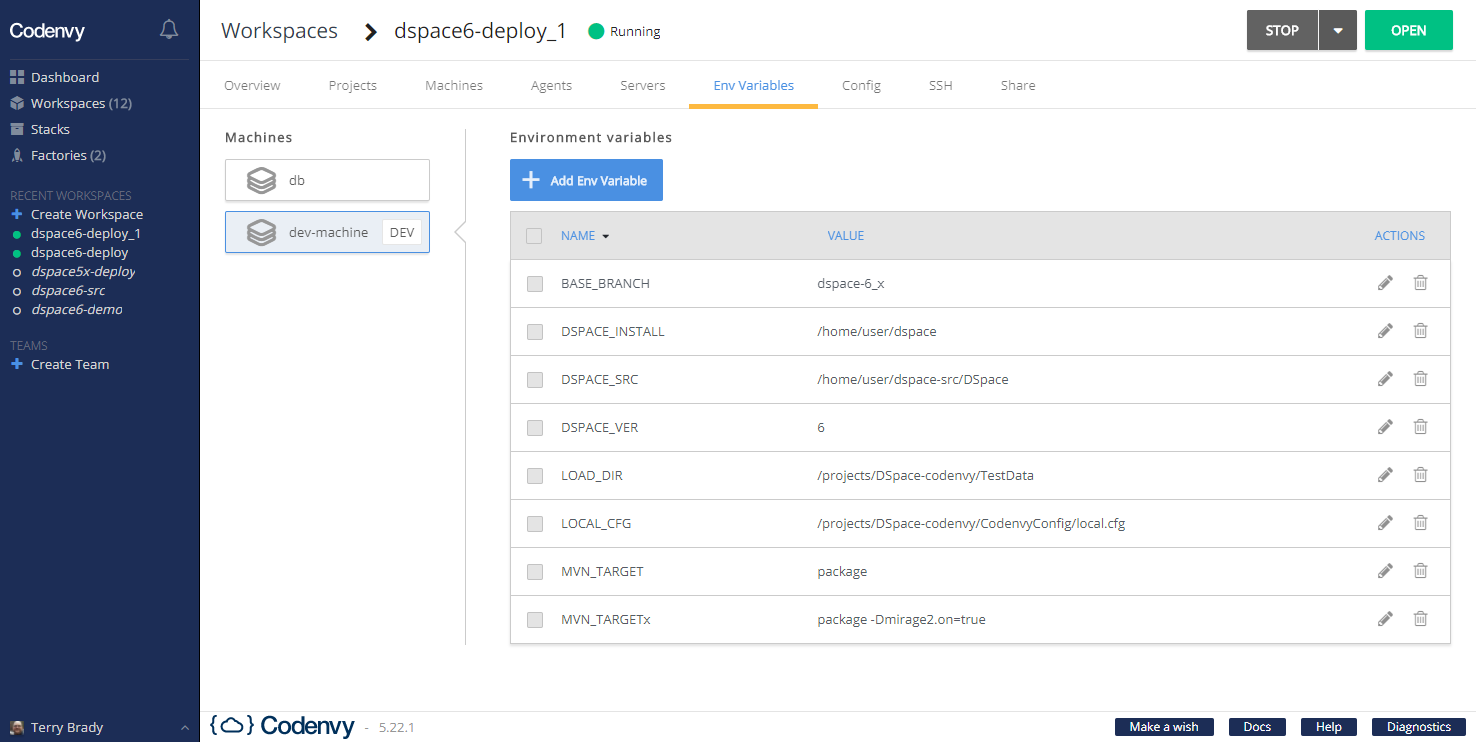Edit the MVN_TARGET variable
Image resolution: width=1476 pixels, height=742 pixels.
pos(1385,571)
